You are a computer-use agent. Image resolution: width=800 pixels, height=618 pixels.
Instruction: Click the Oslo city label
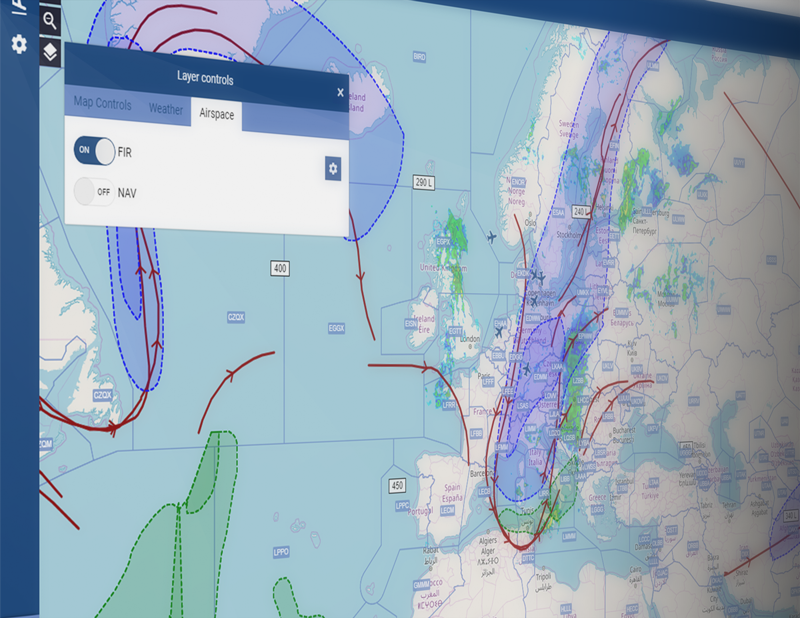click(x=531, y=223)
